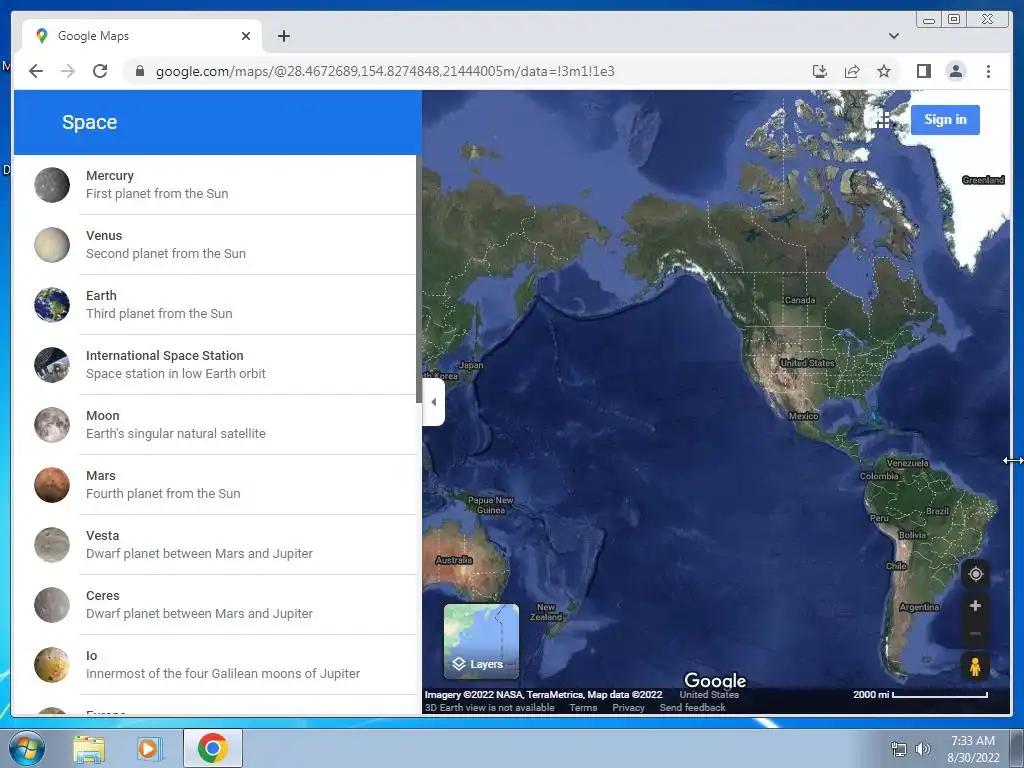Share this page icon
The width and height of the screenshot is (1024, 768).
[x=852, y=71]
